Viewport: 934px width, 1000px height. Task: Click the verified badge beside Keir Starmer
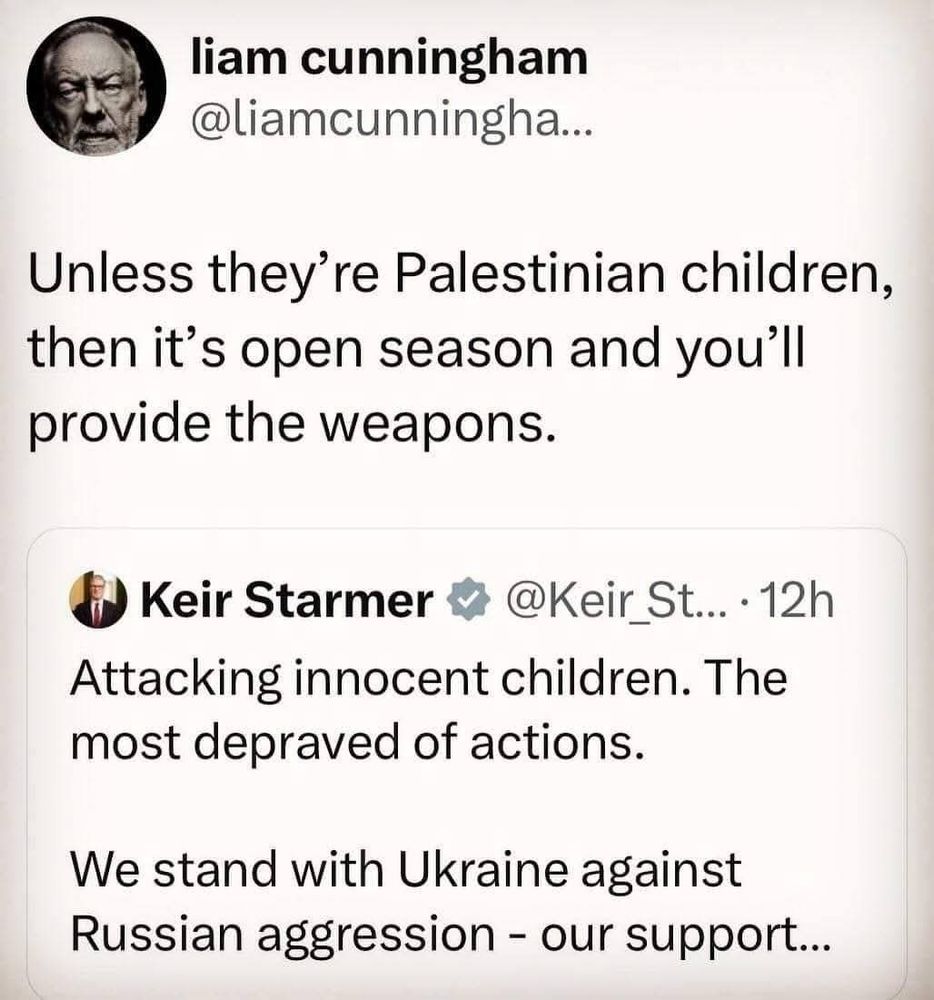(469, 600)
